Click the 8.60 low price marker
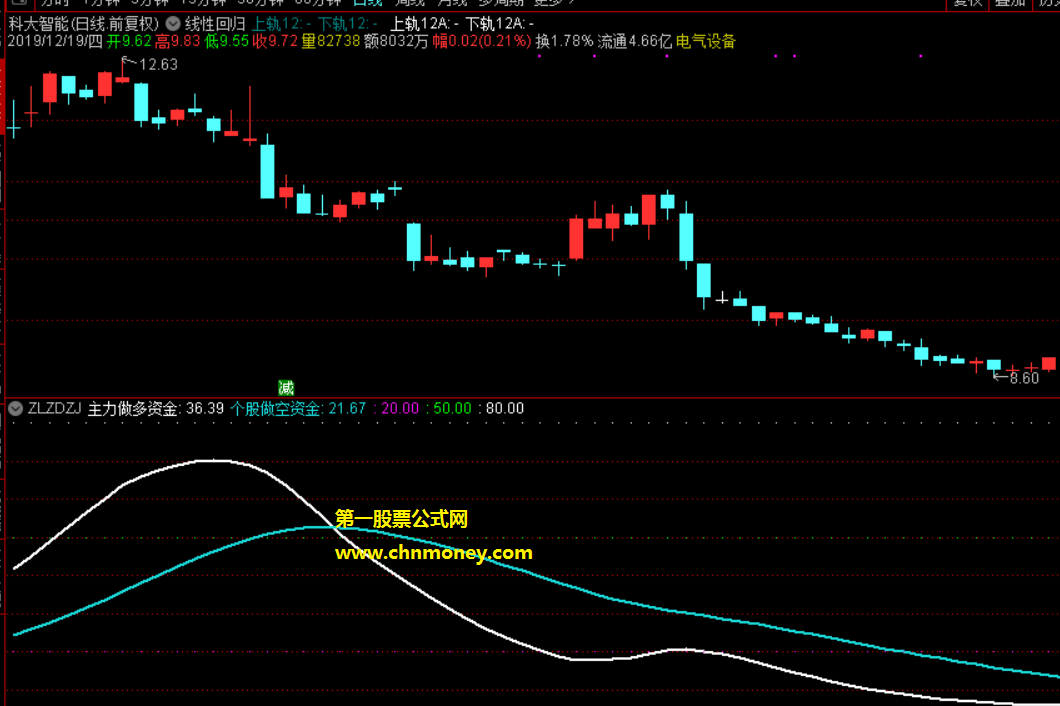This screenshot has width=1060, height=706. [1023, 378]
